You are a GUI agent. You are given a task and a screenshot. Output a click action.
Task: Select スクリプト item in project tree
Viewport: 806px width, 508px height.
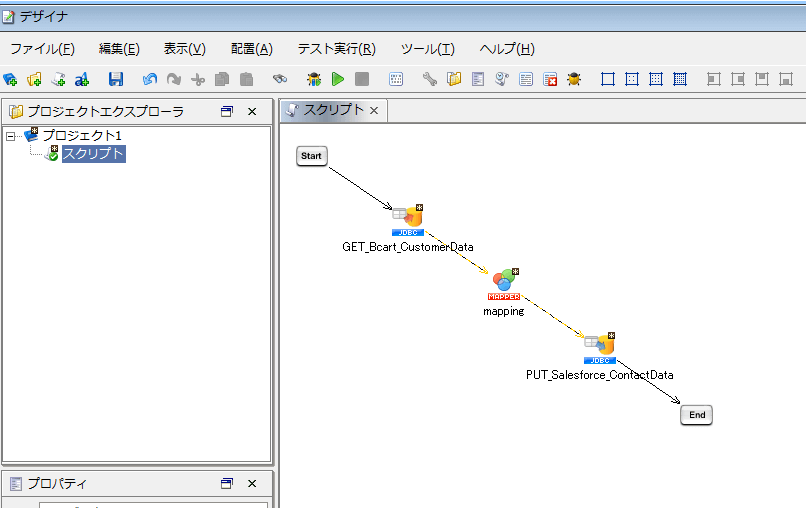point(94,154)
